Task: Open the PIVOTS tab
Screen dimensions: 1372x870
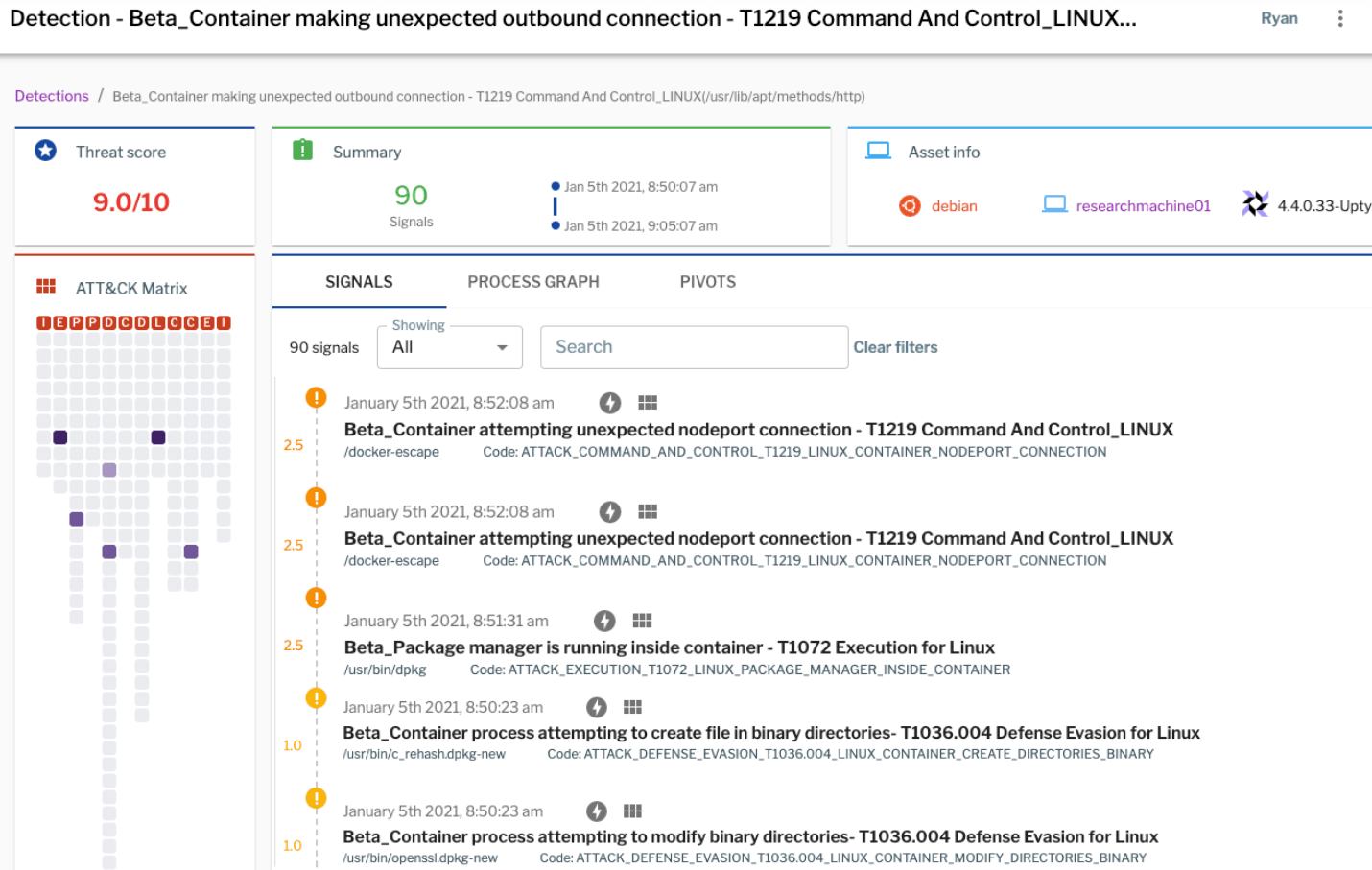Action: [708, 282]
